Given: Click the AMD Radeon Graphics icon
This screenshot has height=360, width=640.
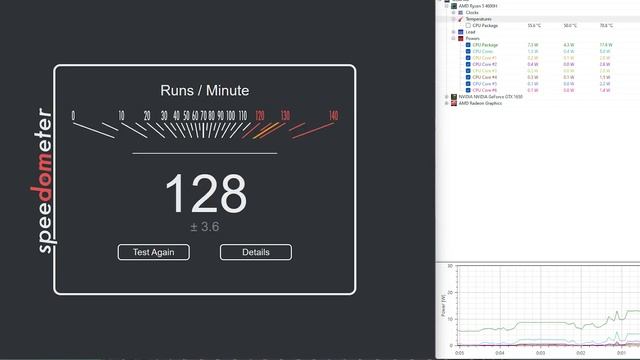Looking at the screenshot, I should pyautogui.click(x=454, y=103).
